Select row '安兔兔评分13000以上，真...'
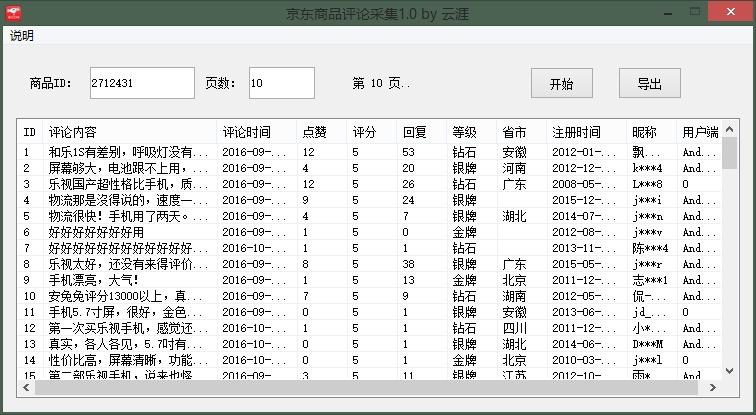Screen dimensions: 756x415 click(370, 296)
